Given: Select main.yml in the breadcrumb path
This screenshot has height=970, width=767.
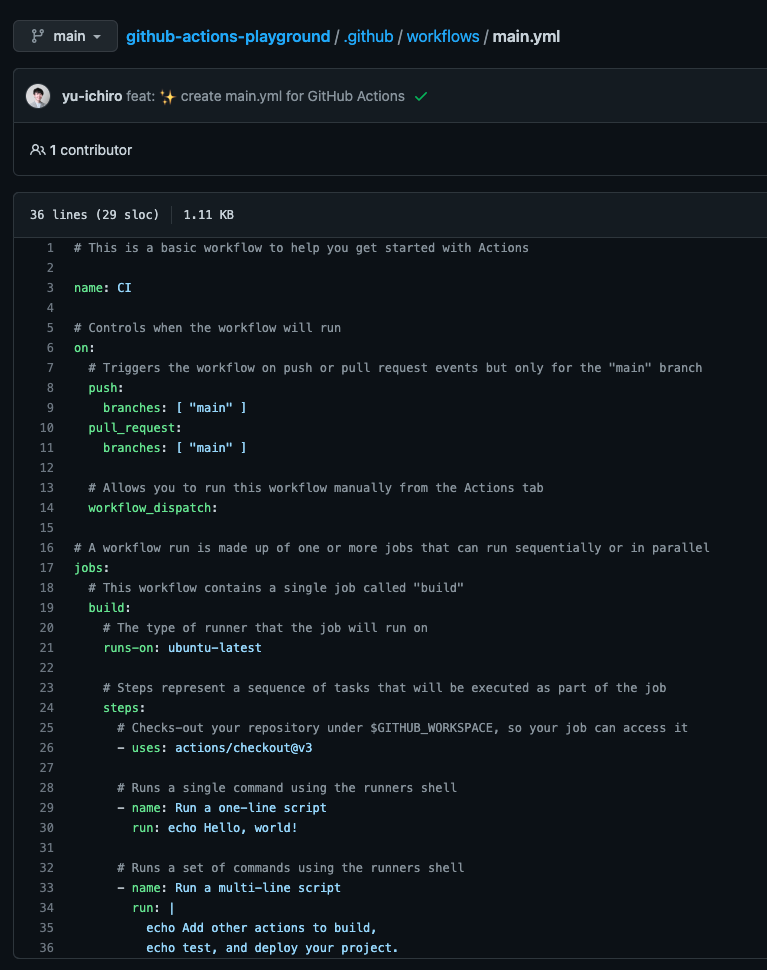Looking at the screenshot, I should pyautogui.click(x=524, y=36).
